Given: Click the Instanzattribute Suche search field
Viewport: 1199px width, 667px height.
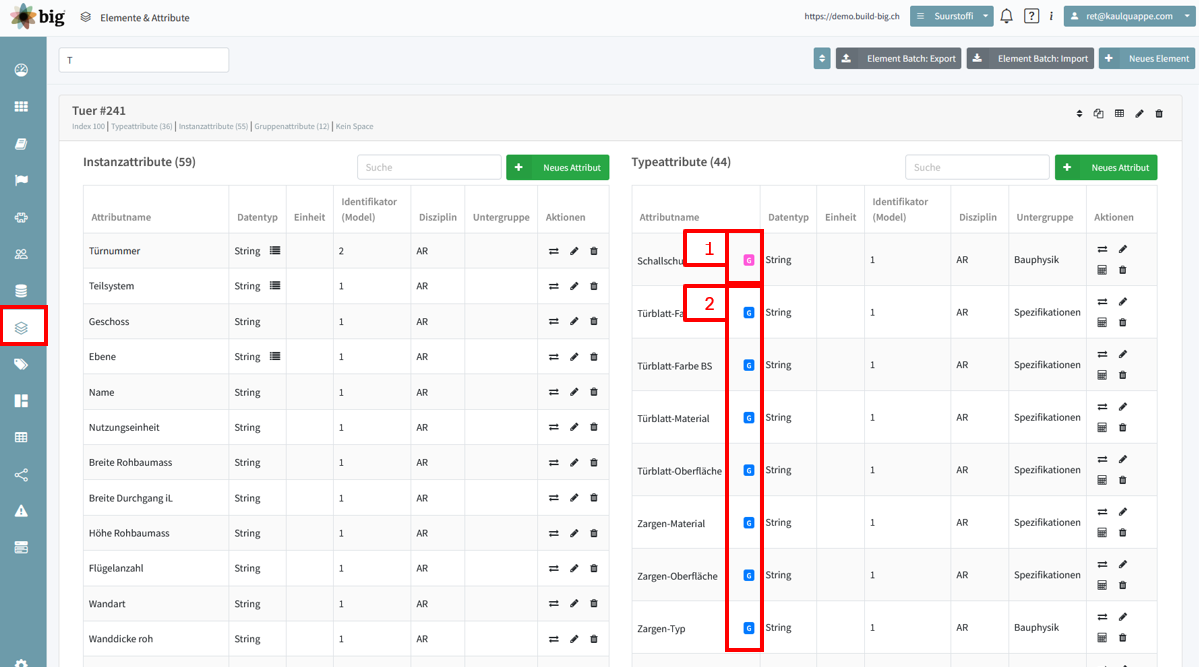Looking at the screenshot, I should (x=429, y=168).
